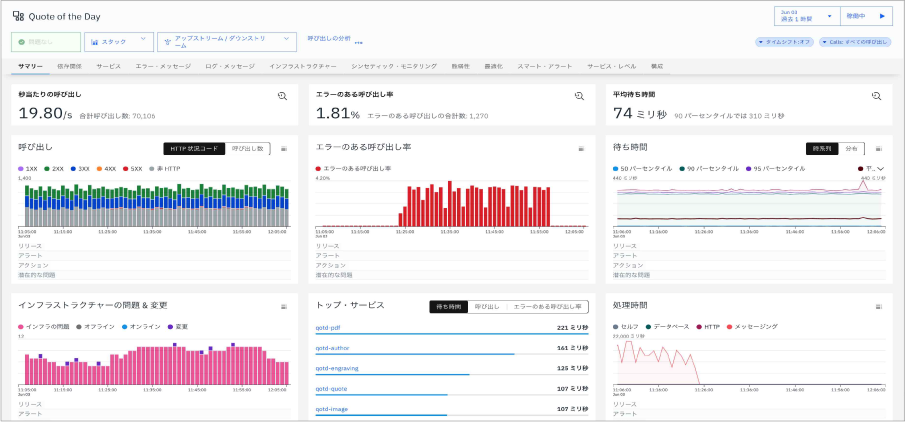Expand the タイムシフト:オフ filter chip
This screenshot has width=905, height=422.
coord(786,43)
